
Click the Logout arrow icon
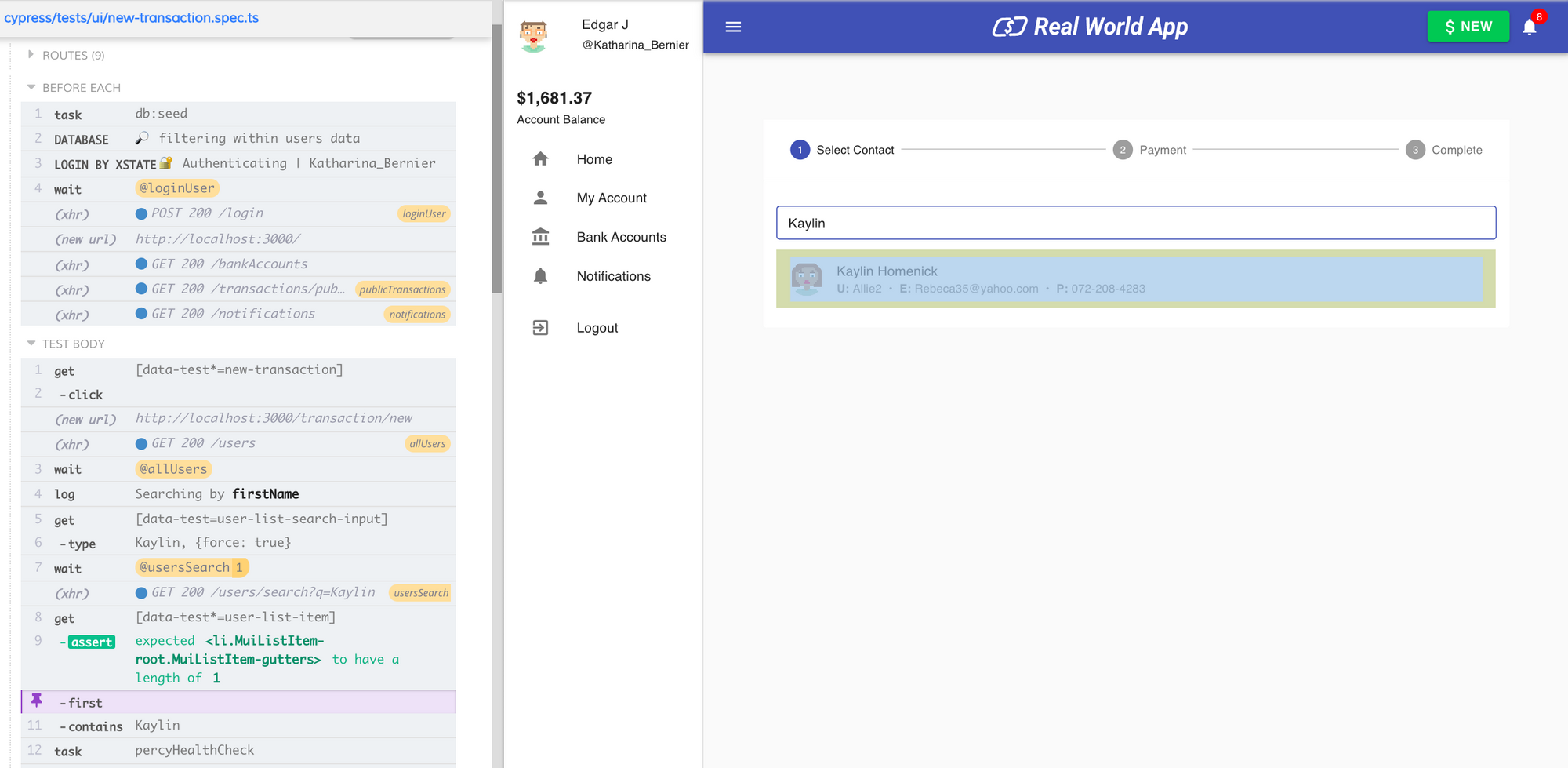(540, 328)
